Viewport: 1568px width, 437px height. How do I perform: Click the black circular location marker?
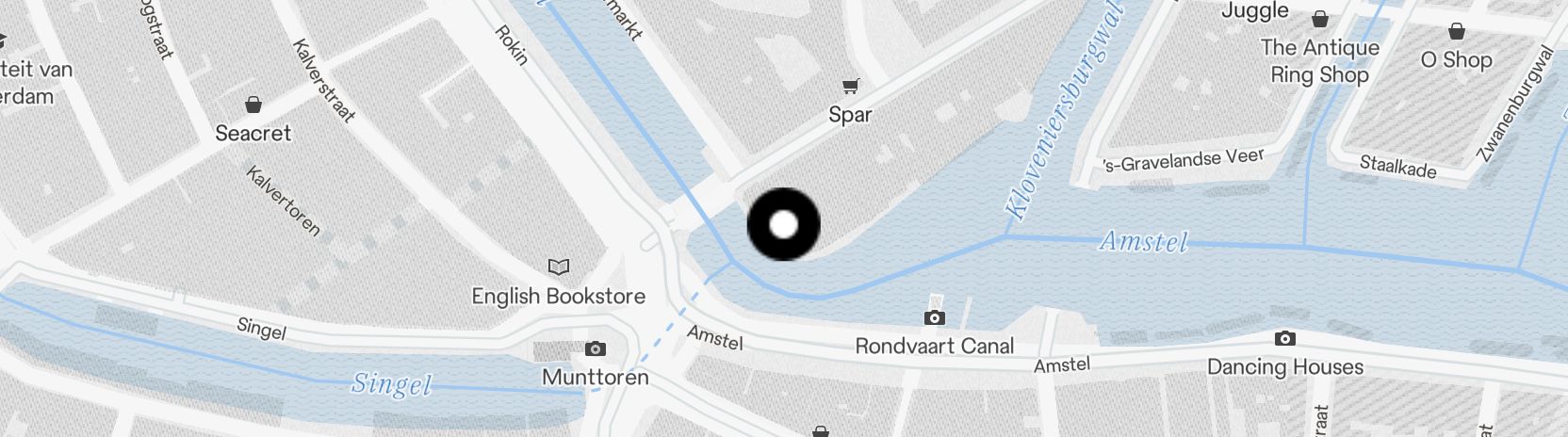(x=783, y=224)
